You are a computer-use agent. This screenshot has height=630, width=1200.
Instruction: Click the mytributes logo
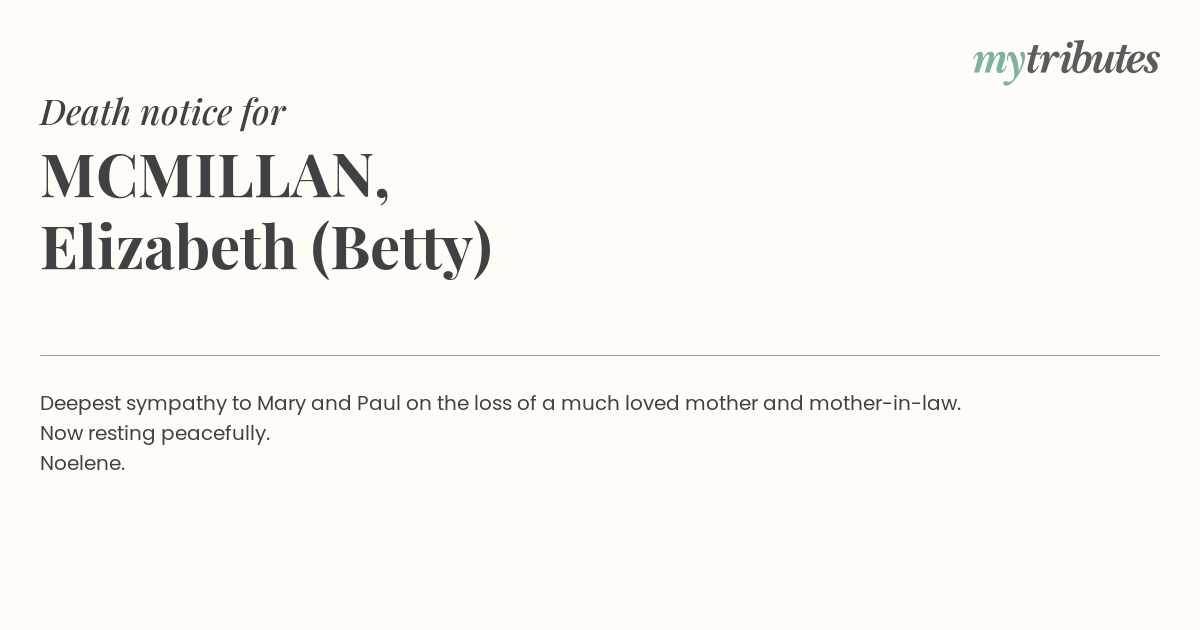[x=1066, y=62]
